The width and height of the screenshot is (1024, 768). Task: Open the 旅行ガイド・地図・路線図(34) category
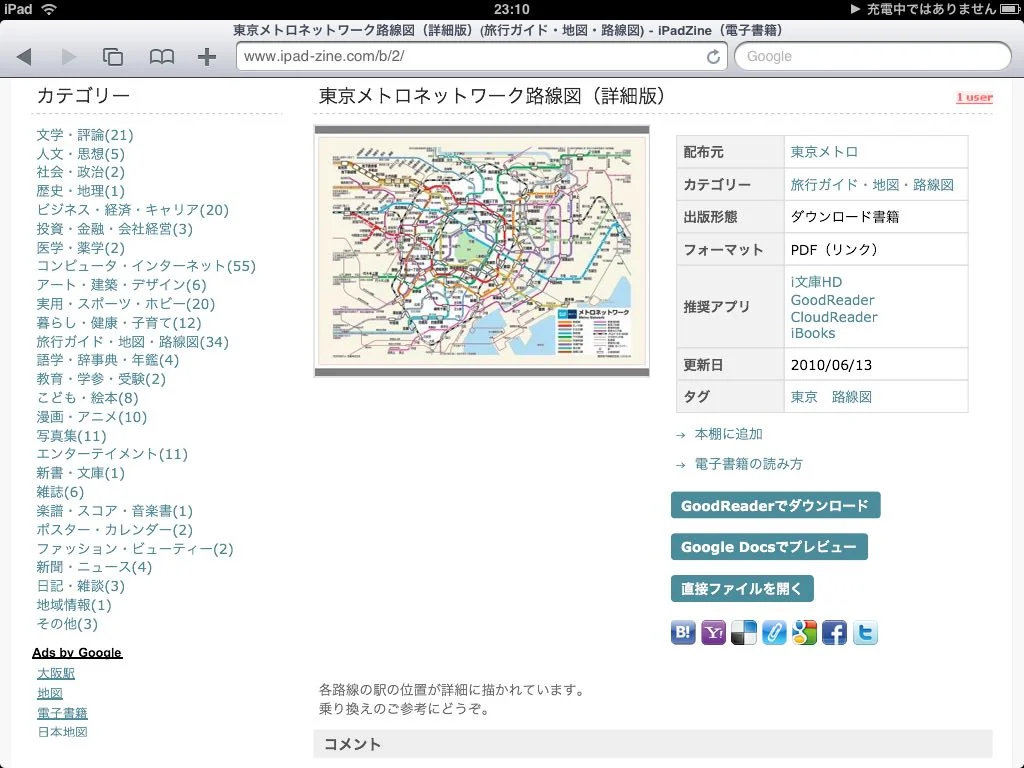(133, 342)
